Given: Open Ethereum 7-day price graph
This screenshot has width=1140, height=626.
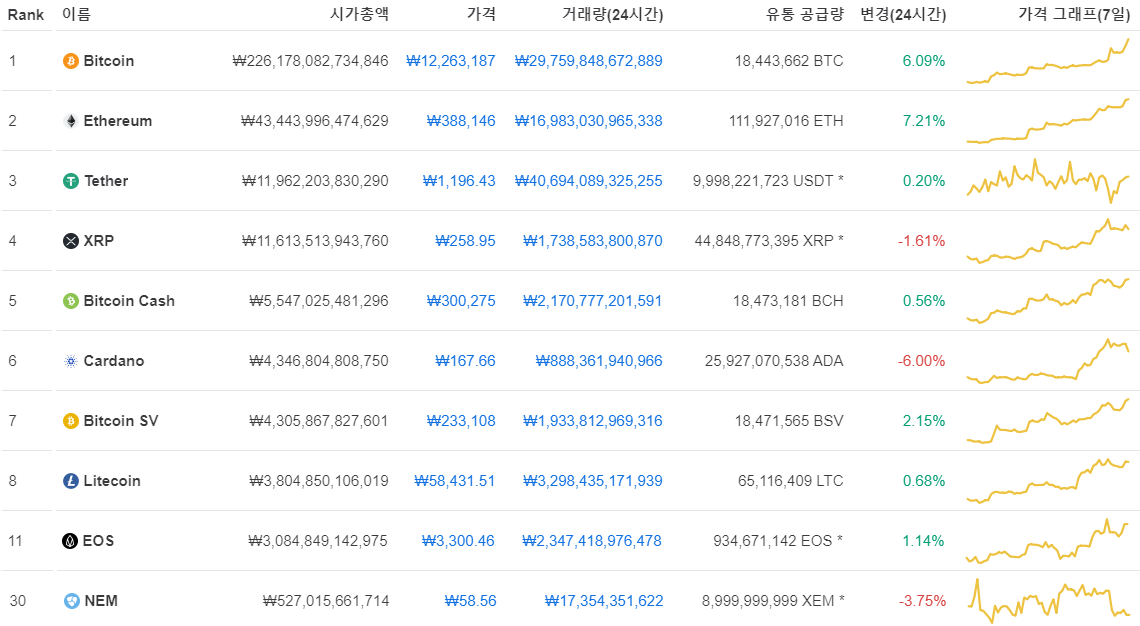Looking at the screenshot, I should (1048, 121).
